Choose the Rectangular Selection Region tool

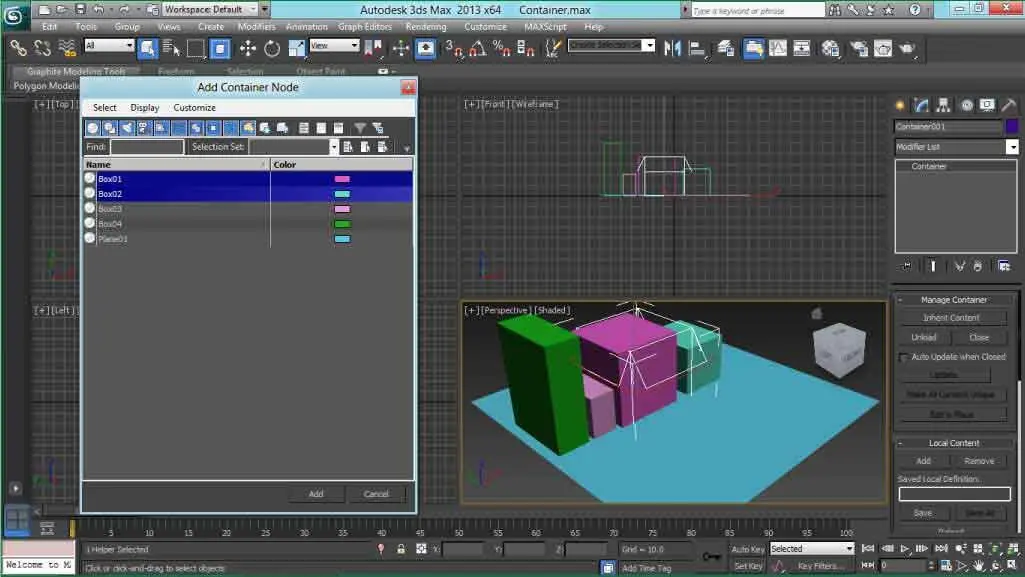195,48
